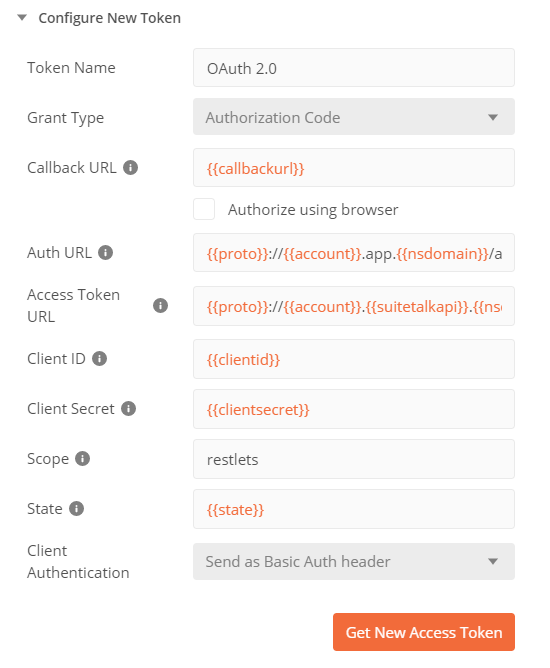Open the Client Authentication dropdown
550x668 pixels.
[354, 561]
